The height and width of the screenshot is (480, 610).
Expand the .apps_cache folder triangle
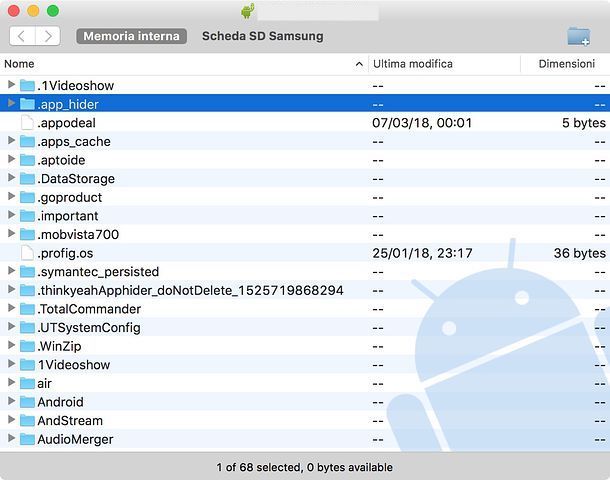point(11,140)
